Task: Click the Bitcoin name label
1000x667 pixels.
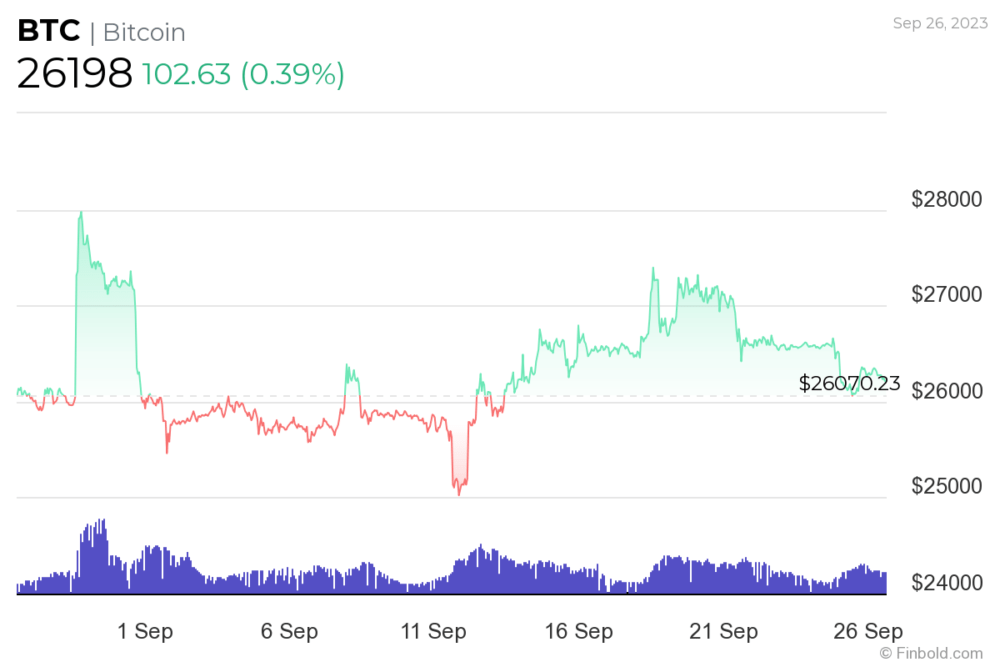Action: [x=144, y=33]
